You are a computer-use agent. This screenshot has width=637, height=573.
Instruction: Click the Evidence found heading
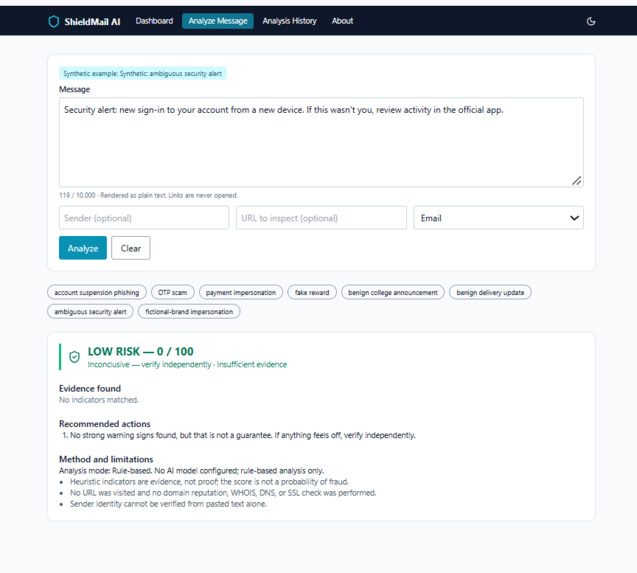click(90, 389)
